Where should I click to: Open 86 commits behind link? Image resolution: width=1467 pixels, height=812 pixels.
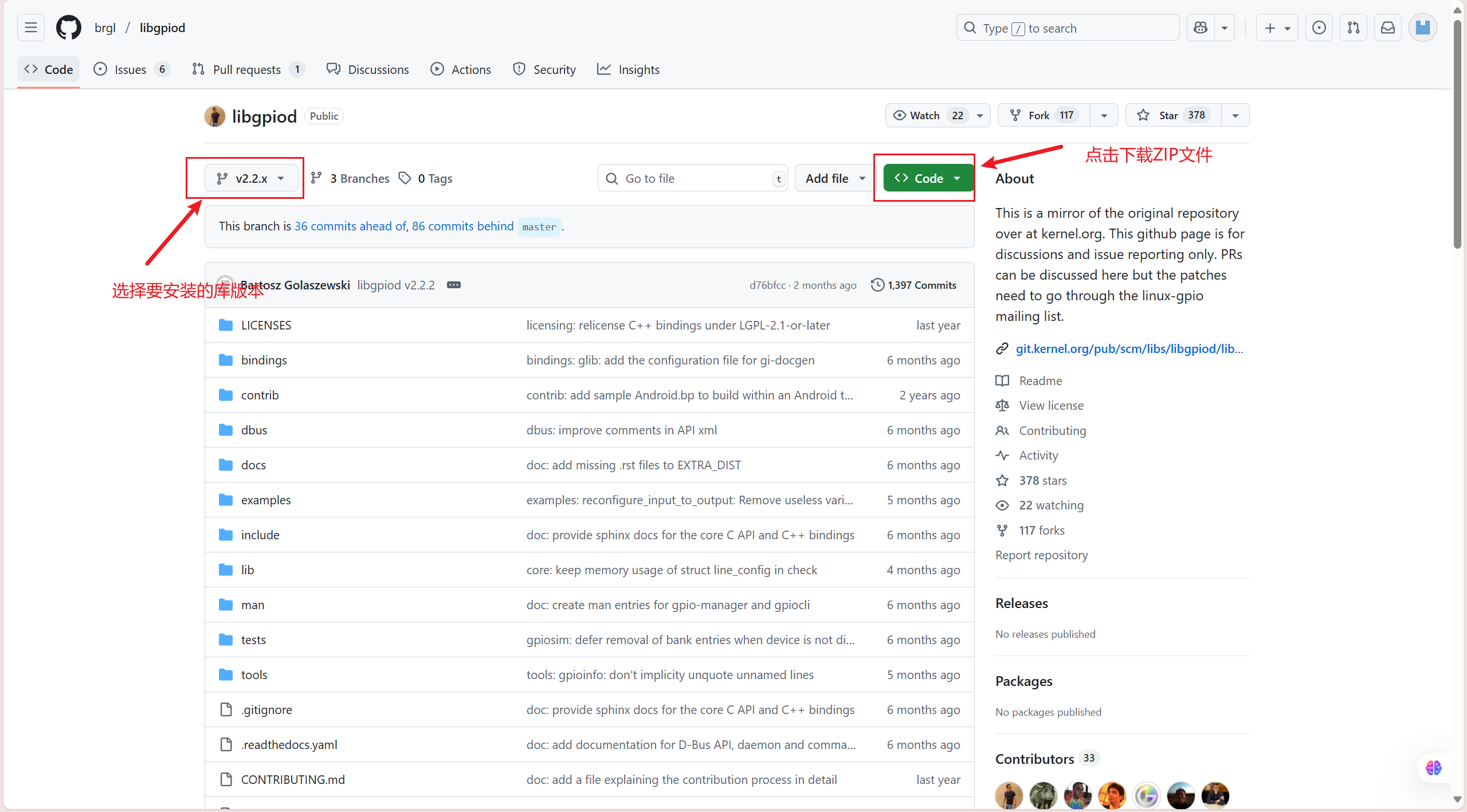pyautogui.click(x=462, y=226)
